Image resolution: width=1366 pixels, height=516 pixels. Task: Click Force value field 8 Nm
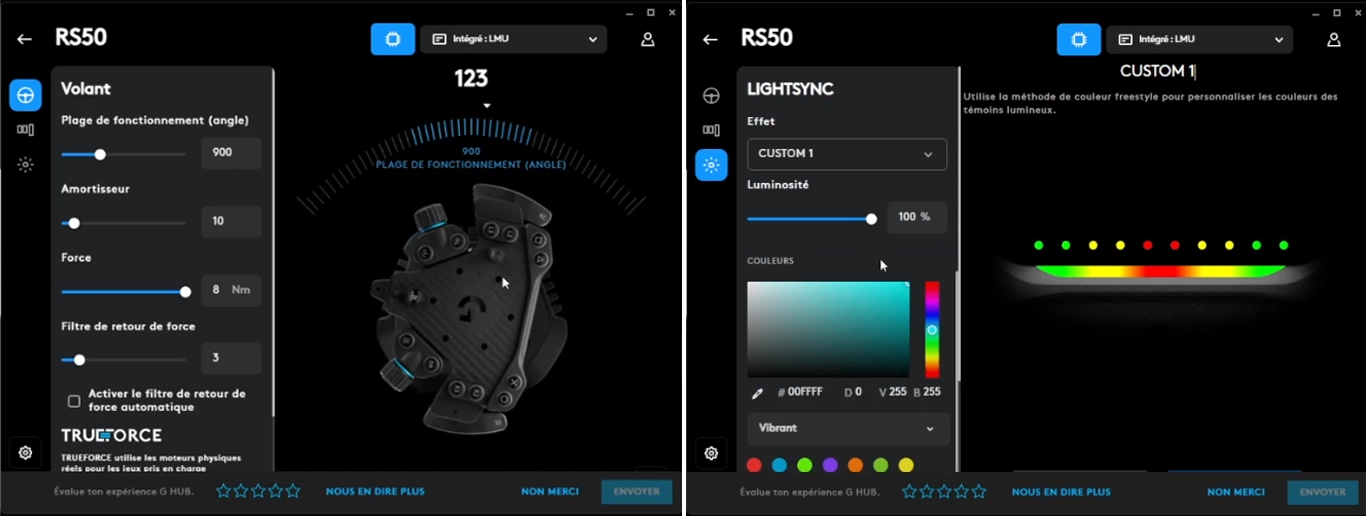pos(231,290)
